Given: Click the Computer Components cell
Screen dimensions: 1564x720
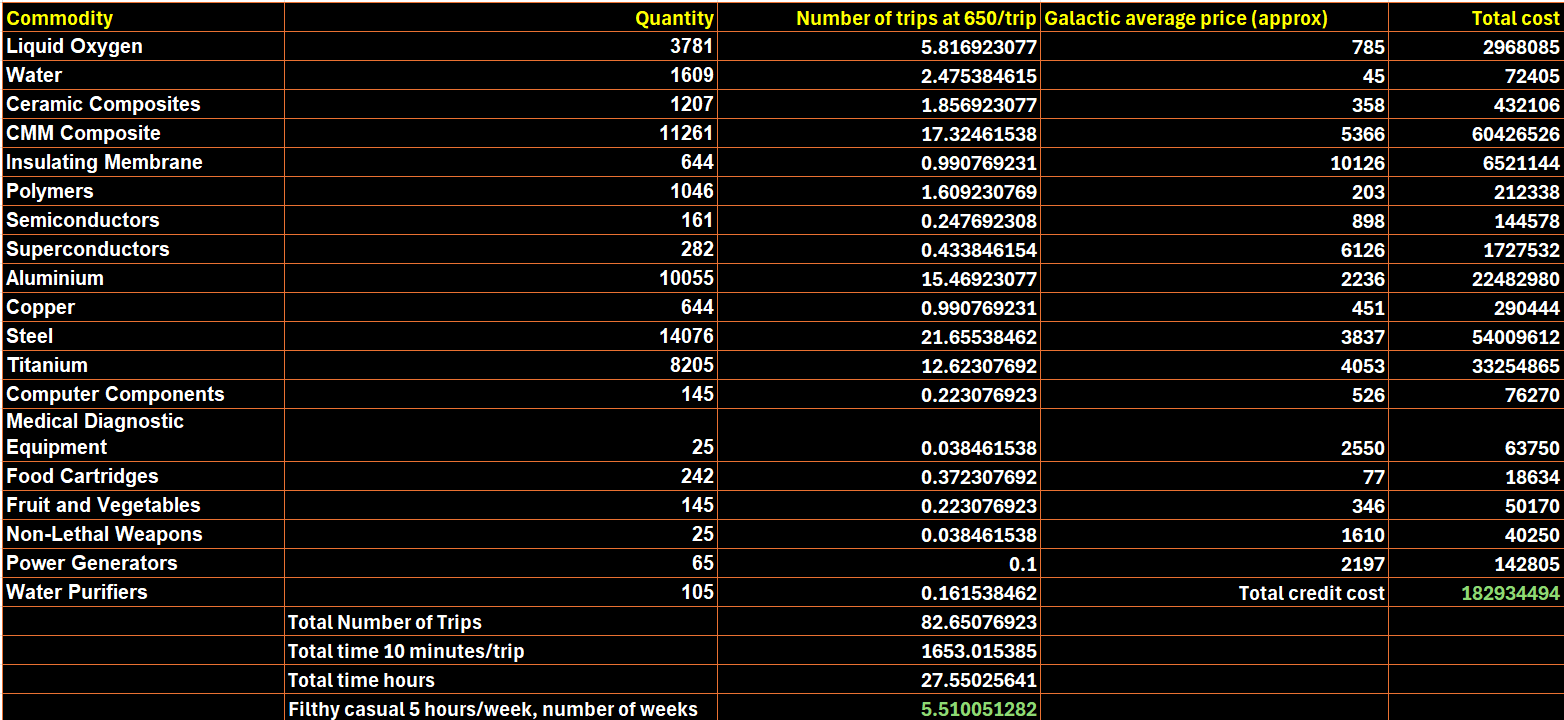Looking at the screenshot, I should (x=143, y=394).
